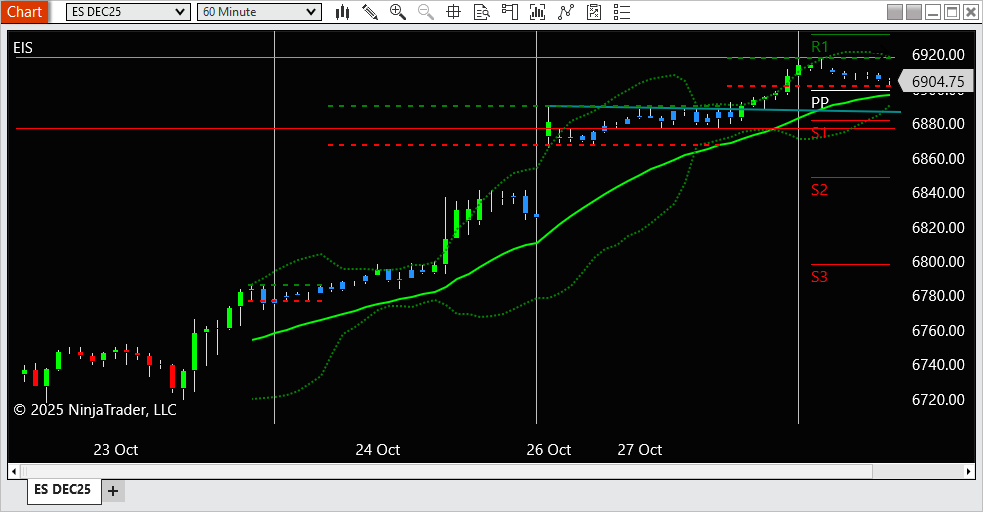
Task: Open chart Properties list icon
Action: pos(622,12)
